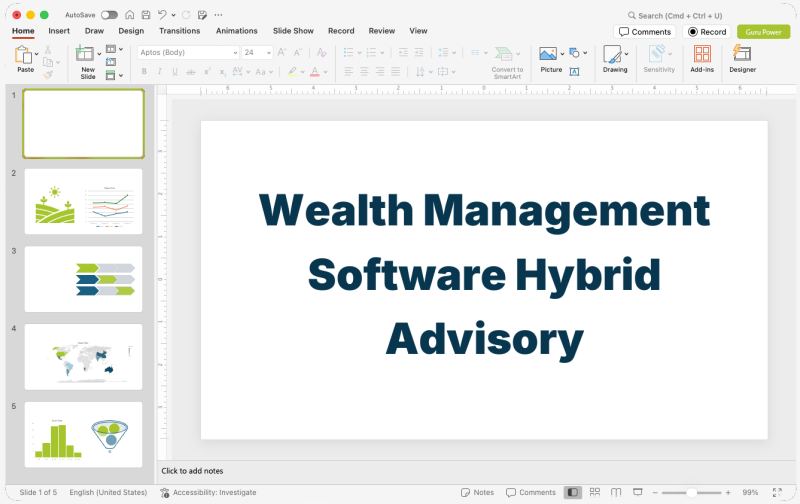Undo the last action
Screen dimensions: 800x504
pos(162,15)
